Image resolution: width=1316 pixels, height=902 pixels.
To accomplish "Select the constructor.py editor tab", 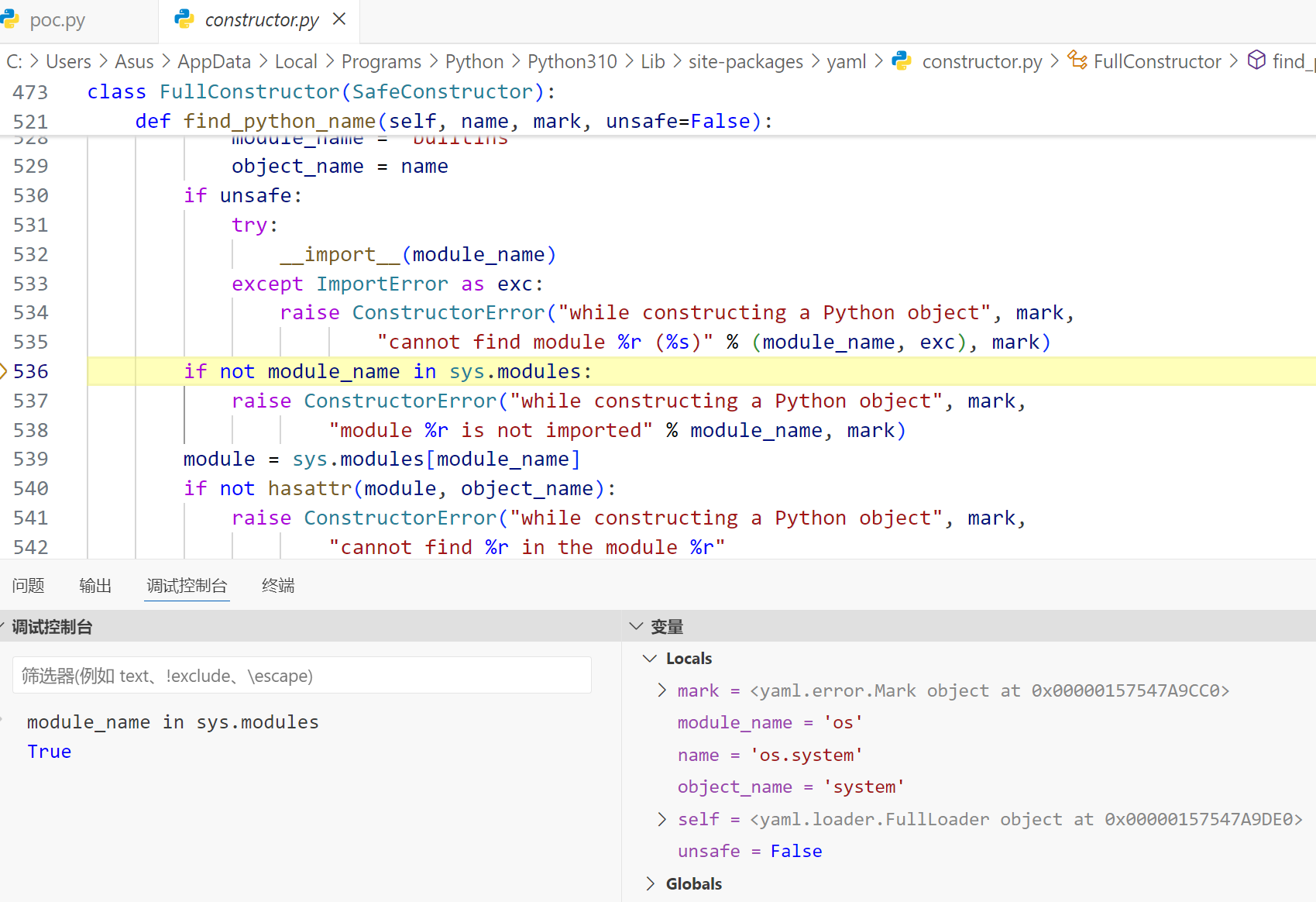I will (x=261, y=20).
